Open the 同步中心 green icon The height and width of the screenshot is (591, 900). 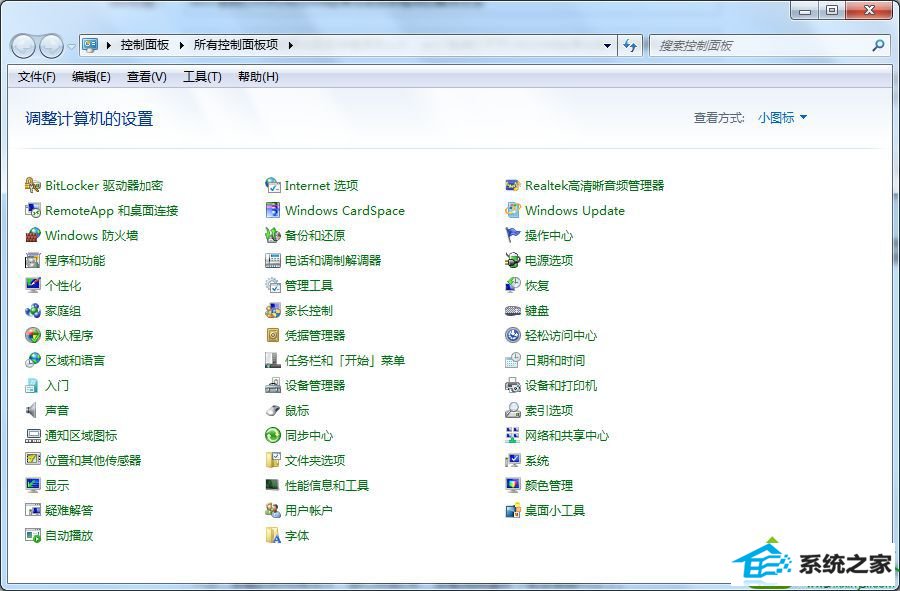click(x=273, y=436)
